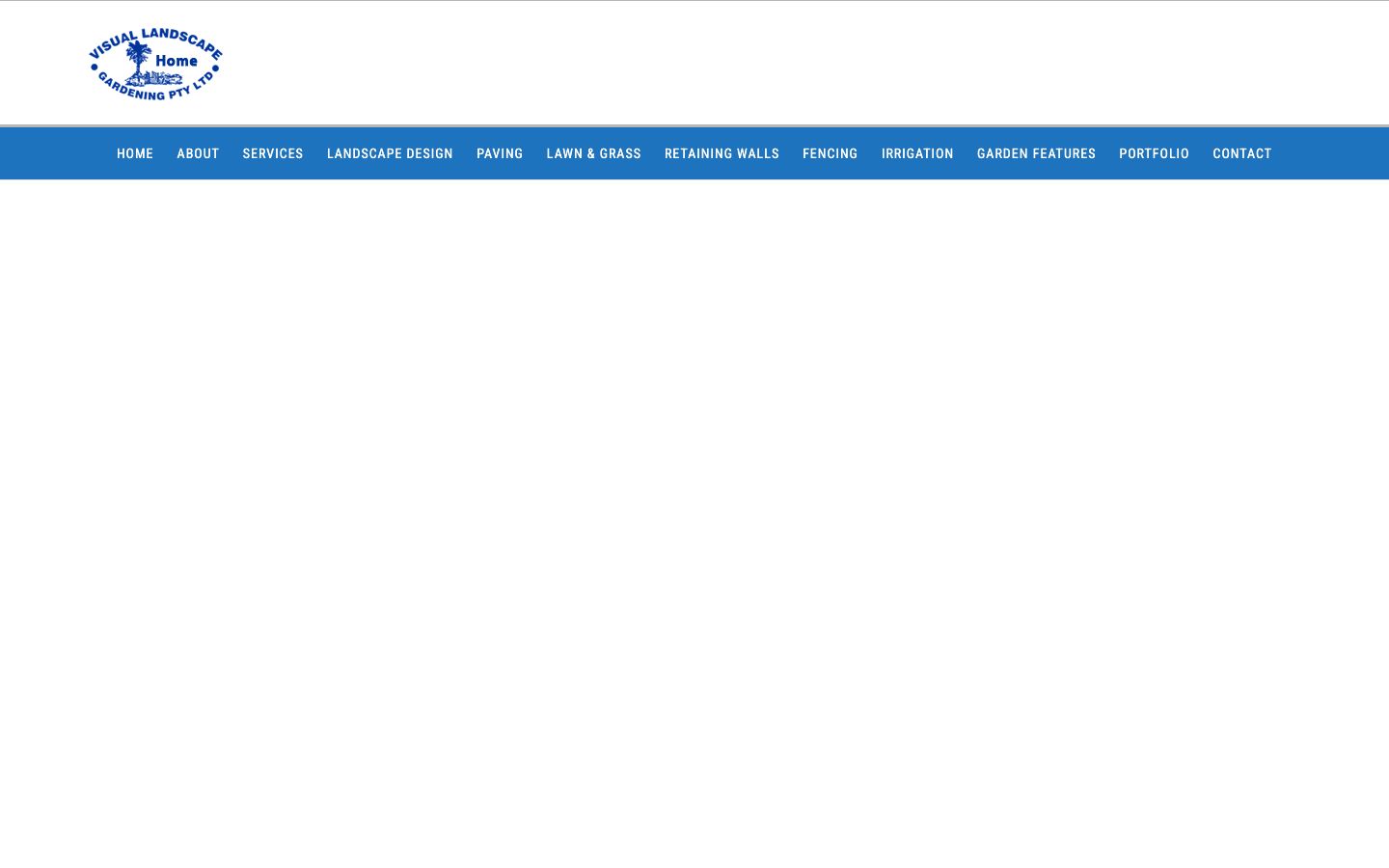This screenshot has width=1389, height=868.
Task: Click the palm tree graphic in logo
Action: (x=139, y=62)
